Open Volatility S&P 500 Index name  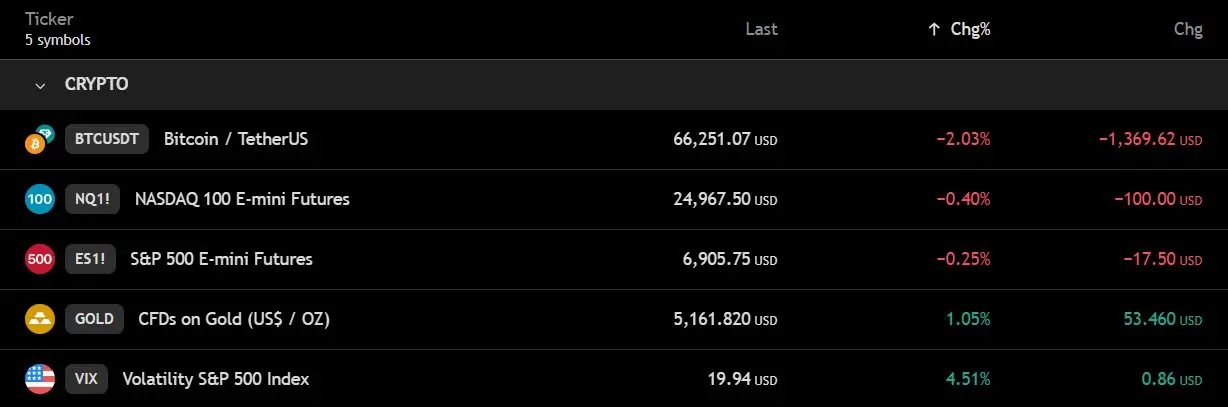[x=216, y=379]
